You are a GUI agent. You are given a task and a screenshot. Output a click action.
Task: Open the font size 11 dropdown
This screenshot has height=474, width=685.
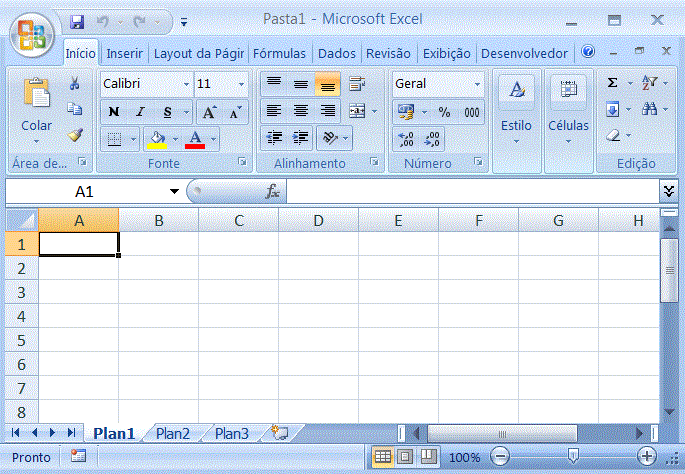242,84
